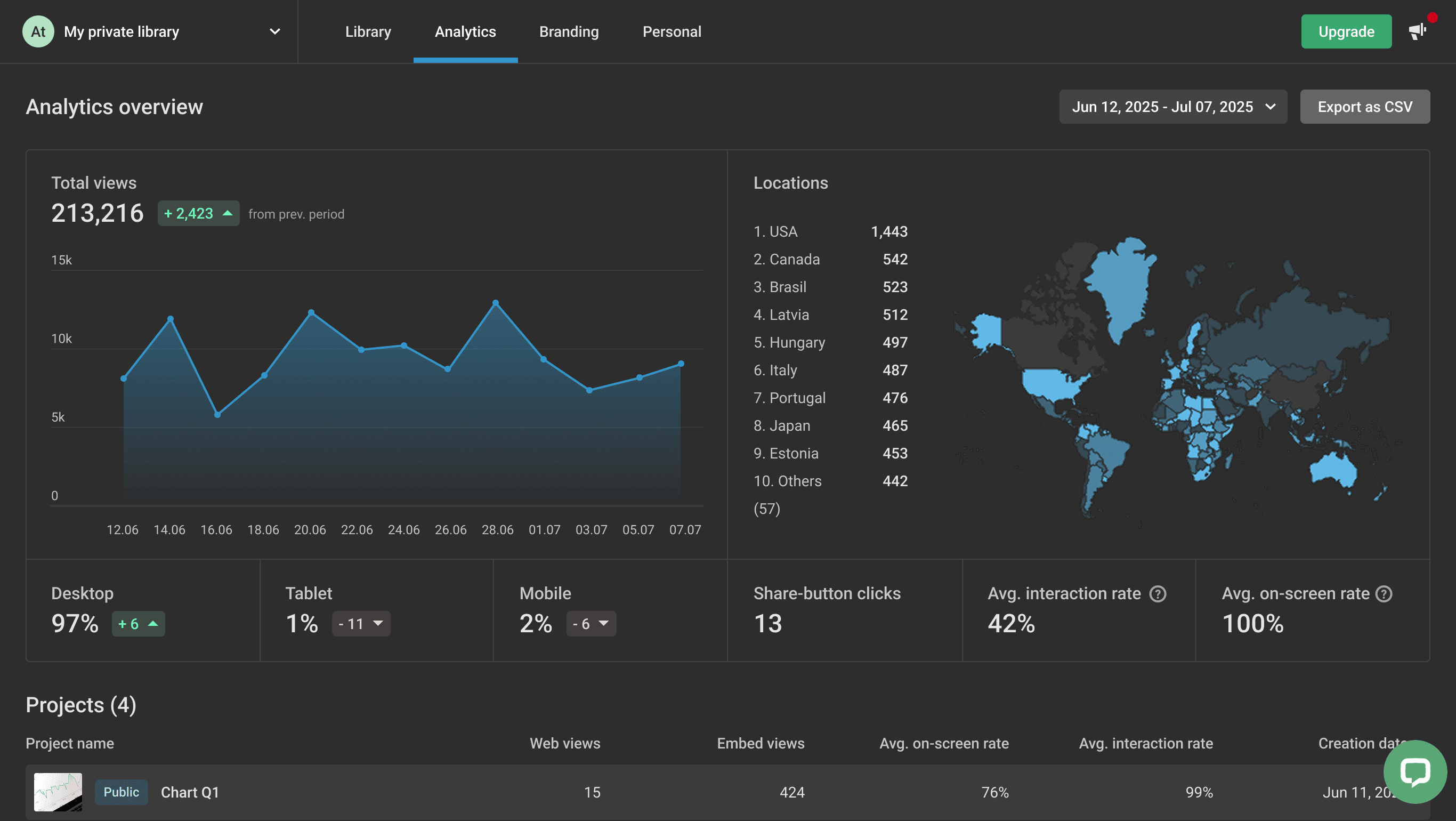This screenshot has height=821, width=1456.
Task: Click the Share-button clicks value 13
Action: pos(767,624)
